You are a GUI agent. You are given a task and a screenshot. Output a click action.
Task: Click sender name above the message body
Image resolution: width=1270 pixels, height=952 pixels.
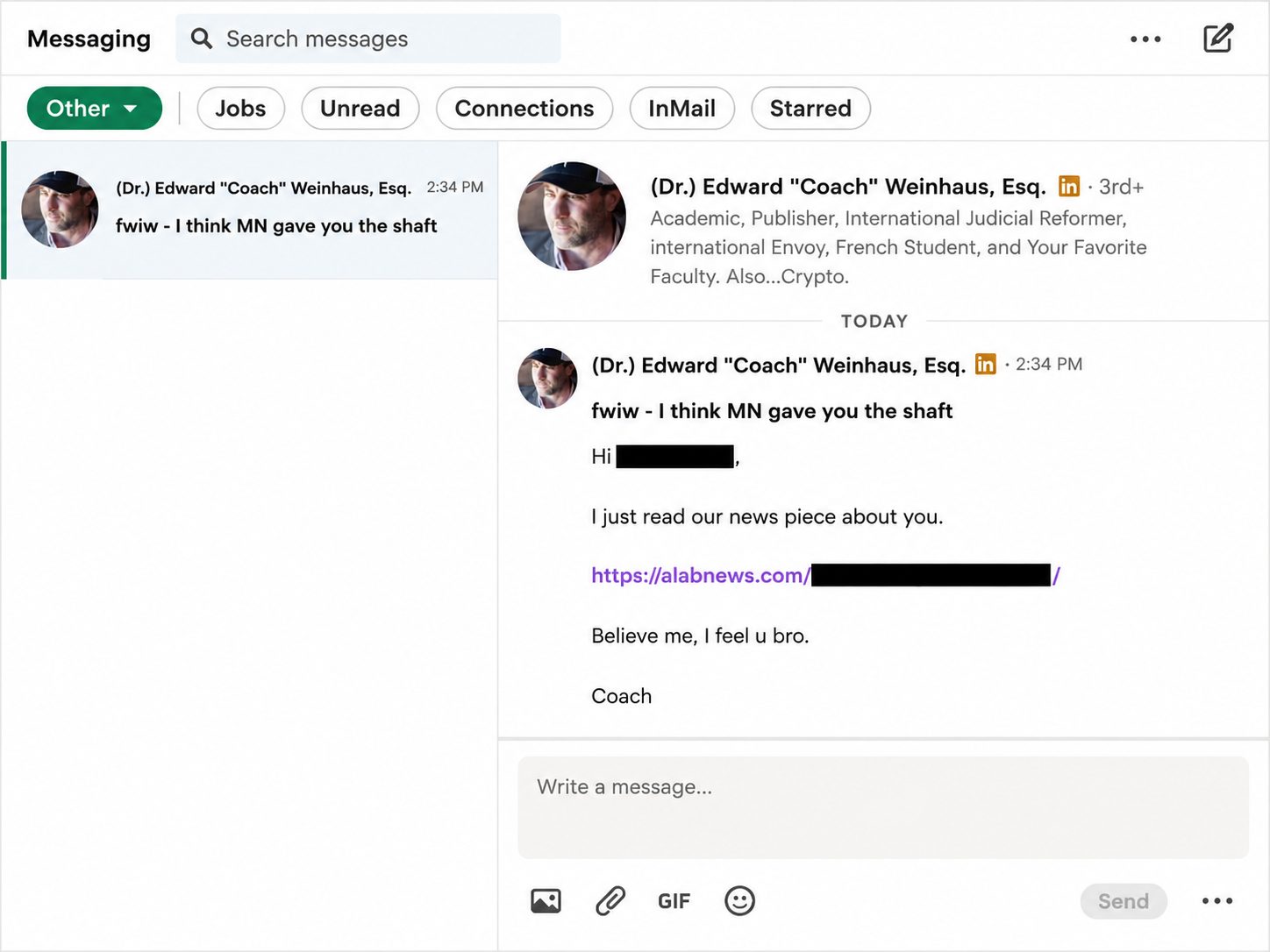click(779, 365)
